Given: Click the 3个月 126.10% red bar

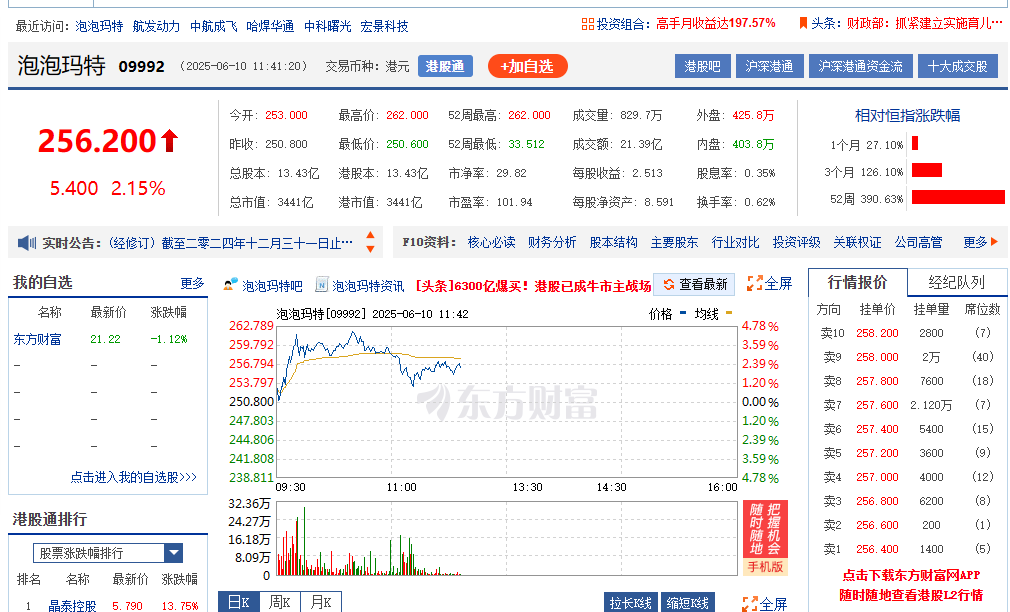Looking at the screenshot, I should pos(927,170).
